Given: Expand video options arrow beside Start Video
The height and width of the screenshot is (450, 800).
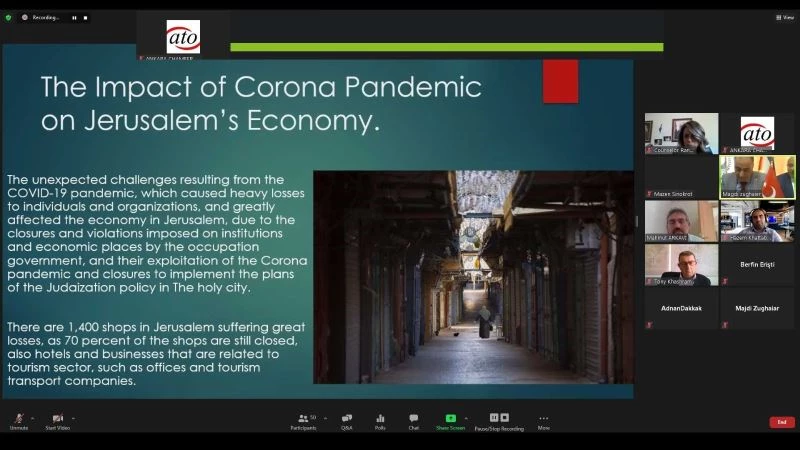Looking at the screenshot, I should [x=73, y=417].
